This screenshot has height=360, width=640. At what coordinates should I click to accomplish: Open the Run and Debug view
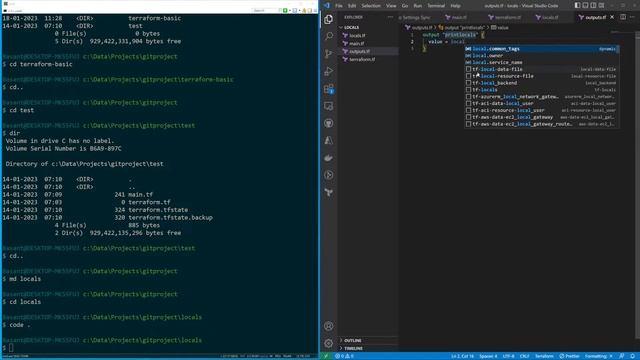tap(329, 71)
